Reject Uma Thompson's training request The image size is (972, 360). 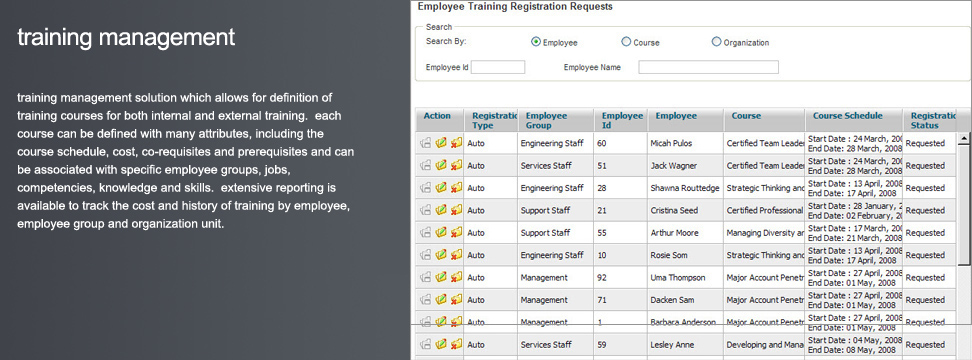click(456, 277)
